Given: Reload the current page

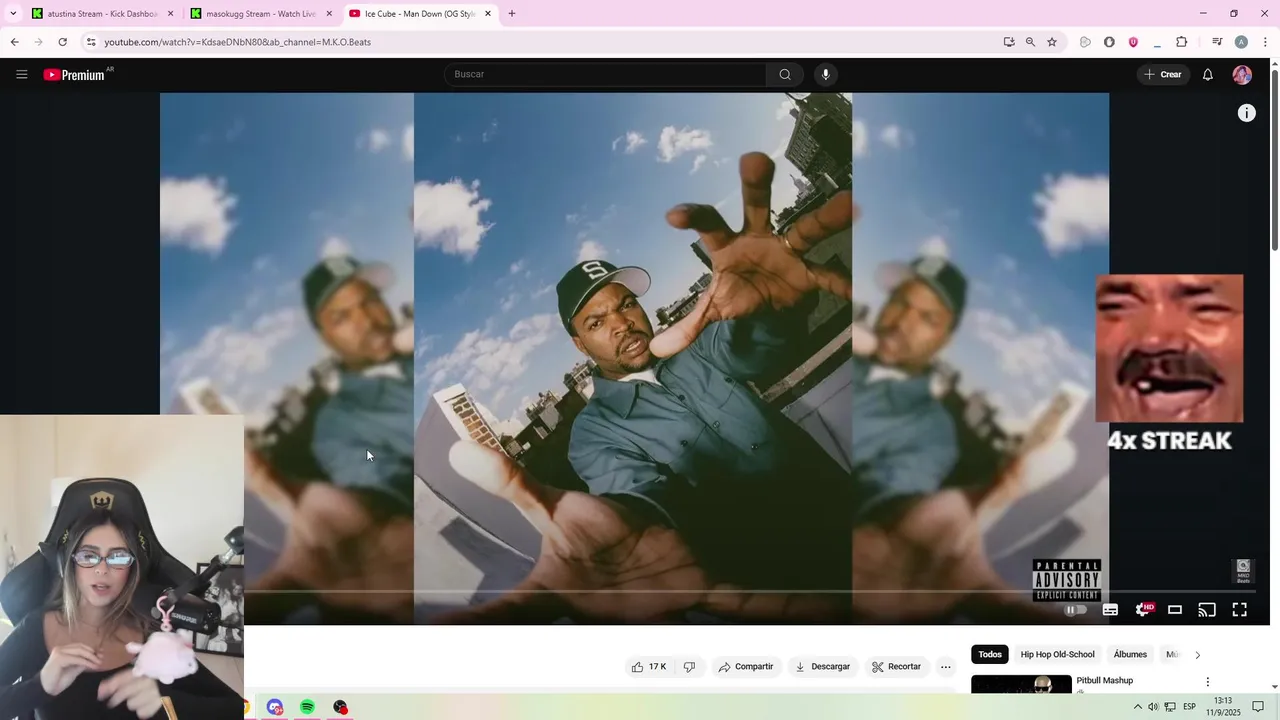Looking at the screenshot, I should (62, 42).
